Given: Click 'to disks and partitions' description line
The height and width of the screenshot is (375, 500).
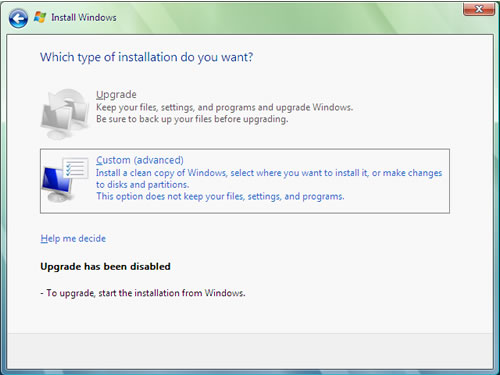Looking at the screenshot, I should (x=142, y=185).
